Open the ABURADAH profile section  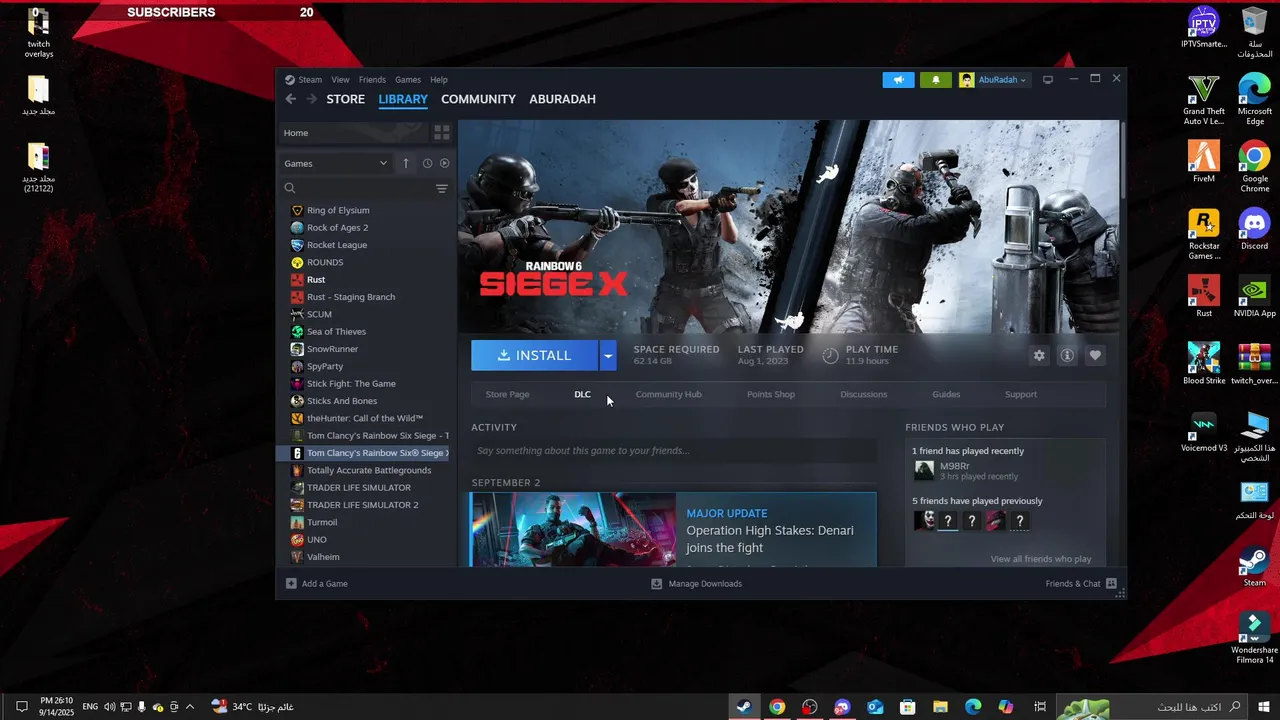[562, 99]
